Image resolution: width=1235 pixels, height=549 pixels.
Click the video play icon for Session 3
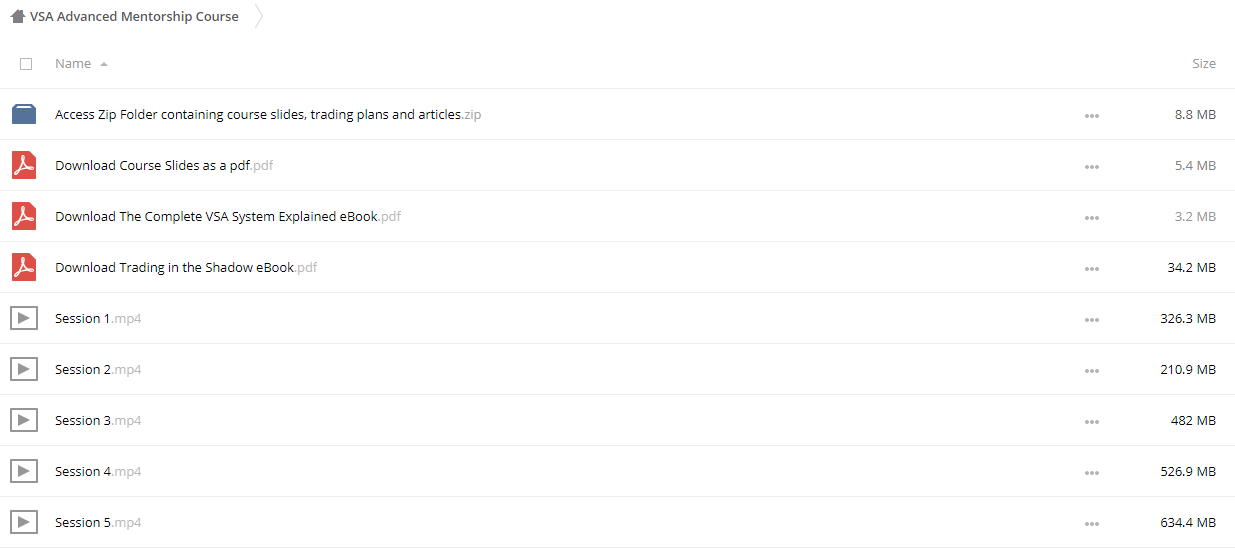[x=24, y=420]
